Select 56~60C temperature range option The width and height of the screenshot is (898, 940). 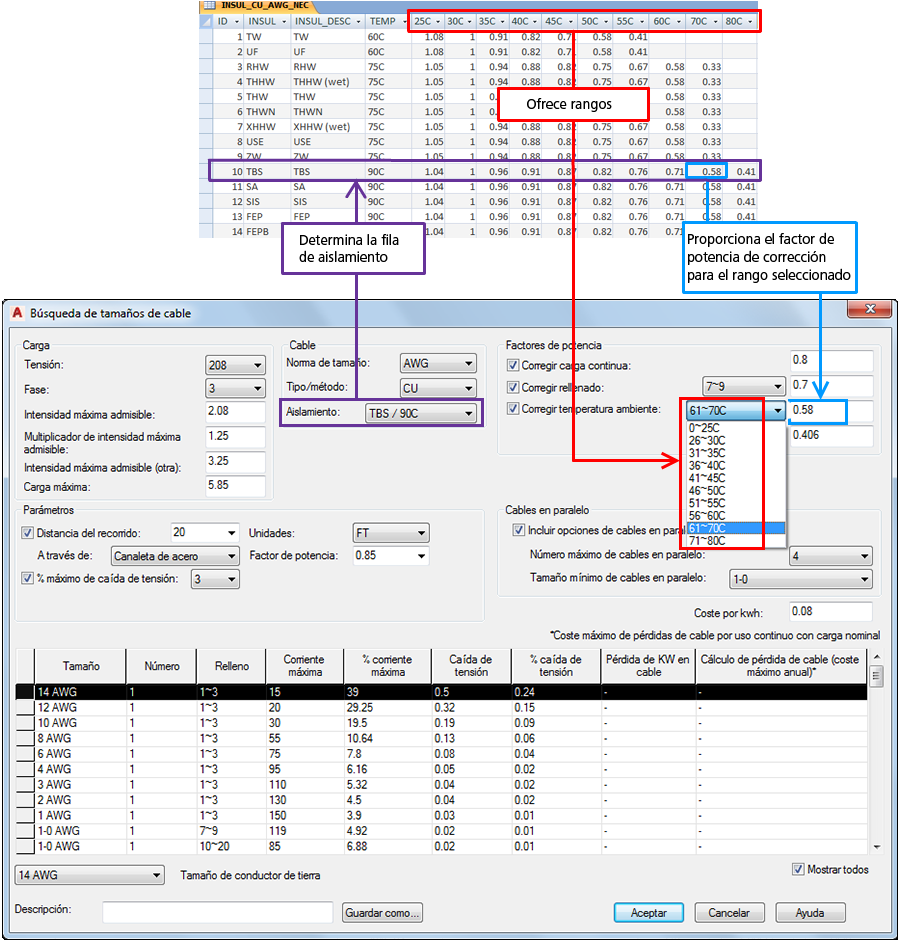(x=736, y=516)
